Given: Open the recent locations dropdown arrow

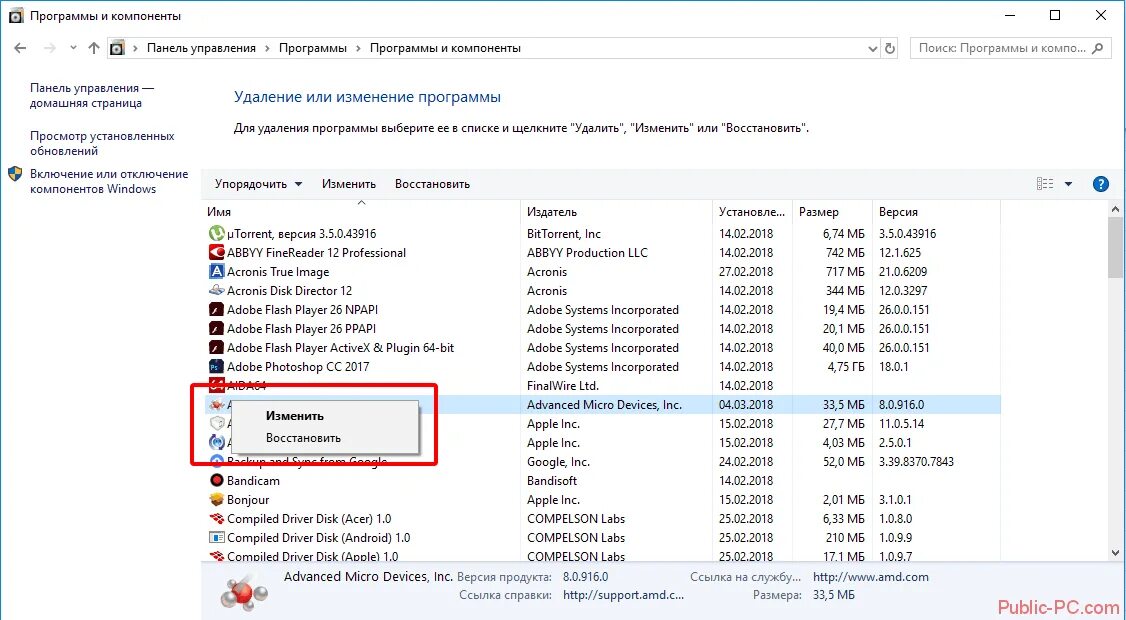Looking at the screenshot, I should [x=73, y=48].
